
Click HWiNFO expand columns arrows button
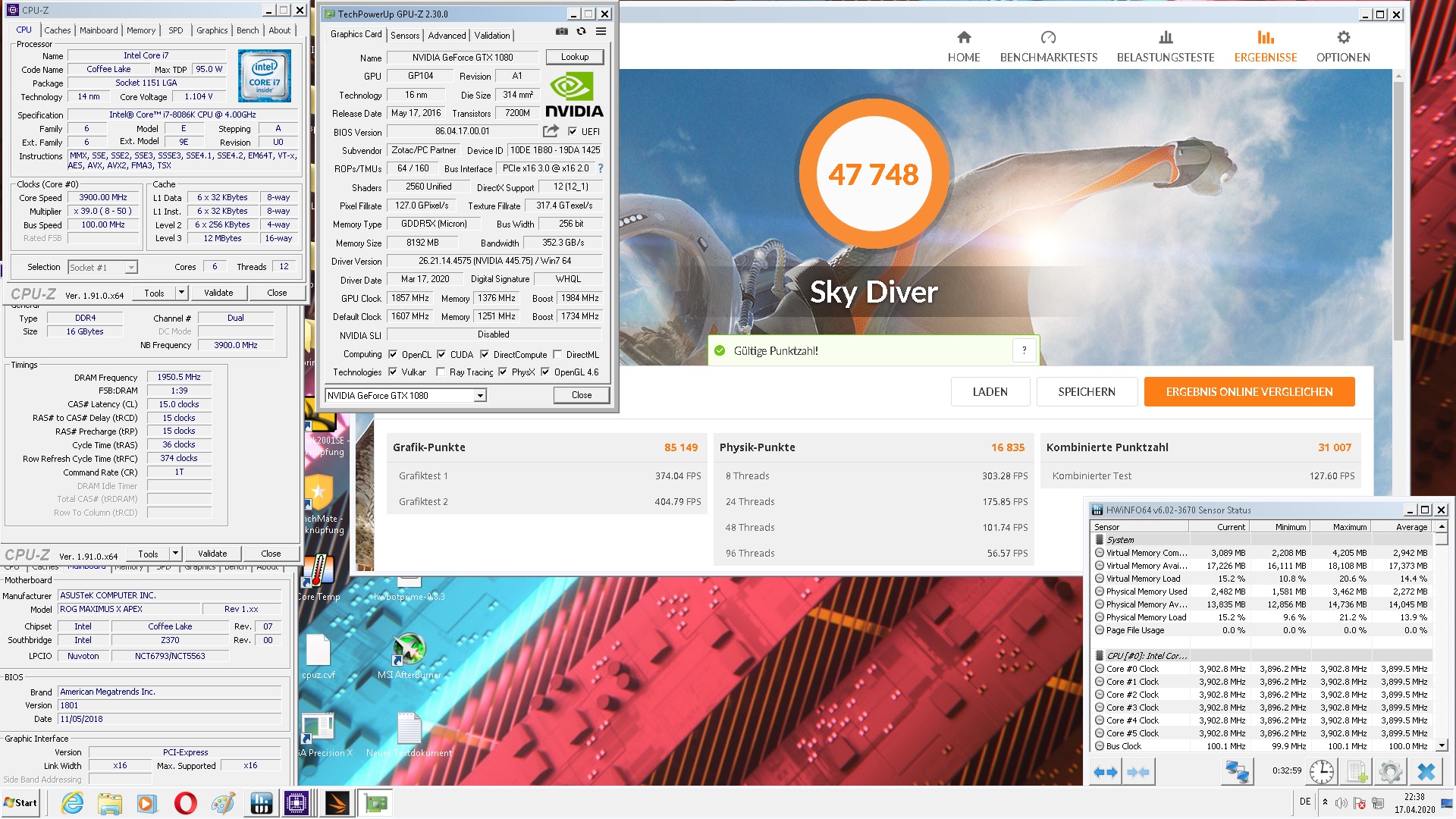(x=1106, y=772)
